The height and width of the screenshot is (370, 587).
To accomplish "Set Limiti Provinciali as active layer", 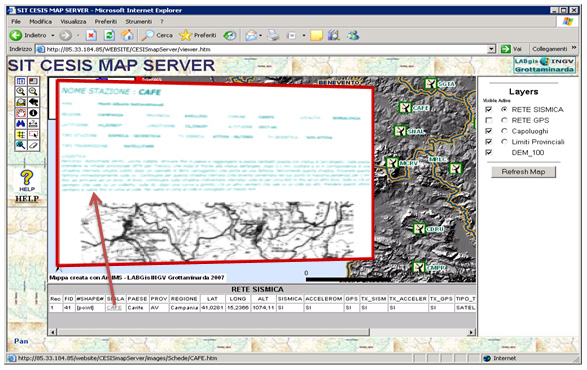I will 504,142.
